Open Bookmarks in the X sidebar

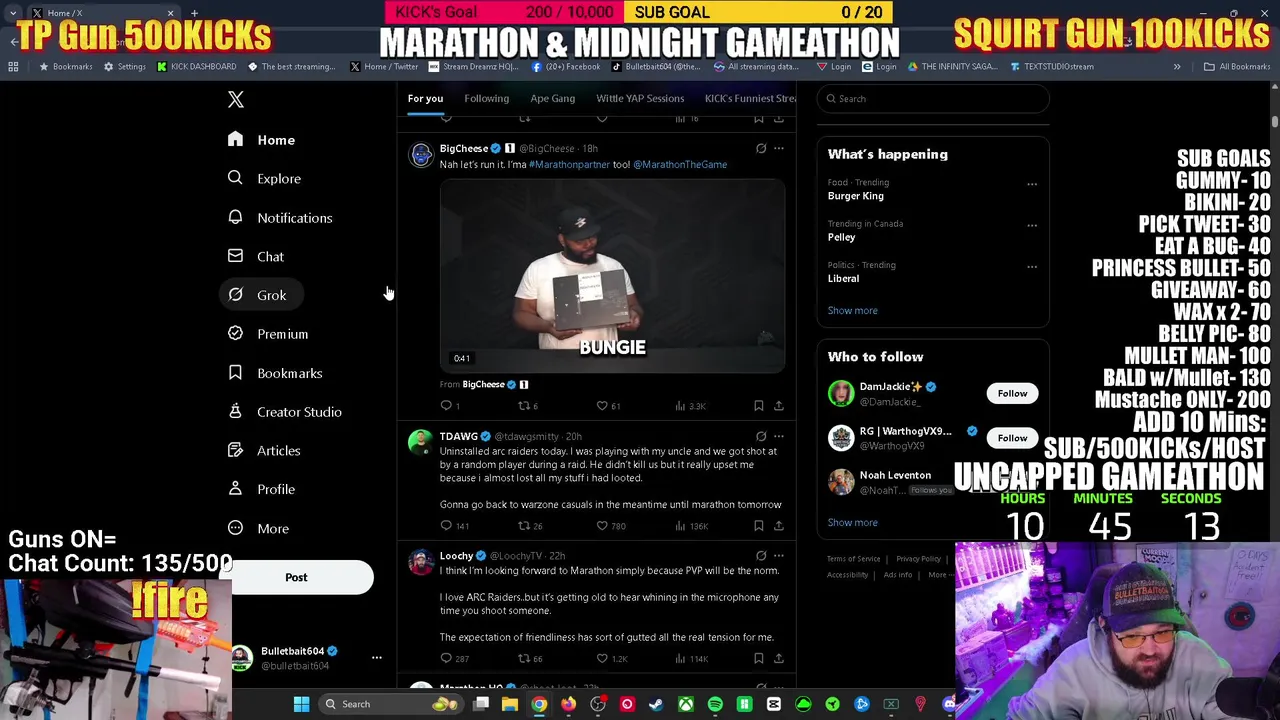click(x=274, y=373)
